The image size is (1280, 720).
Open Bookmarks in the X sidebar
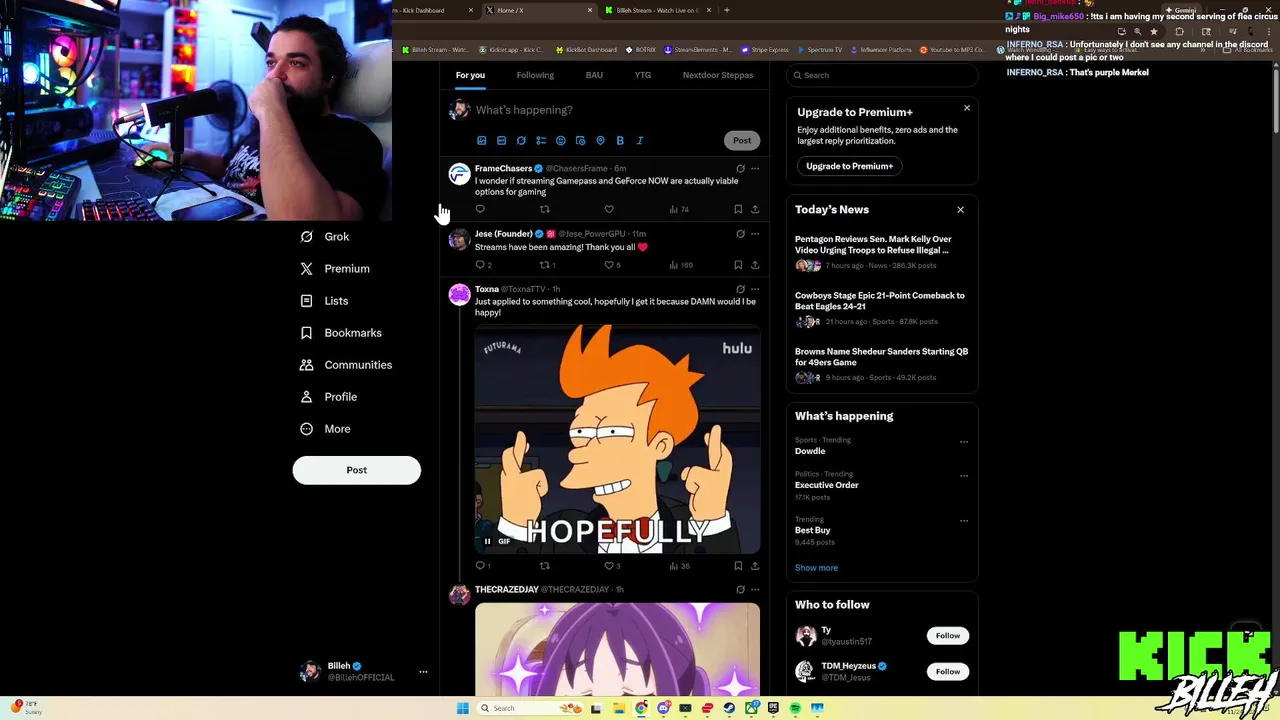click(341, 333)
